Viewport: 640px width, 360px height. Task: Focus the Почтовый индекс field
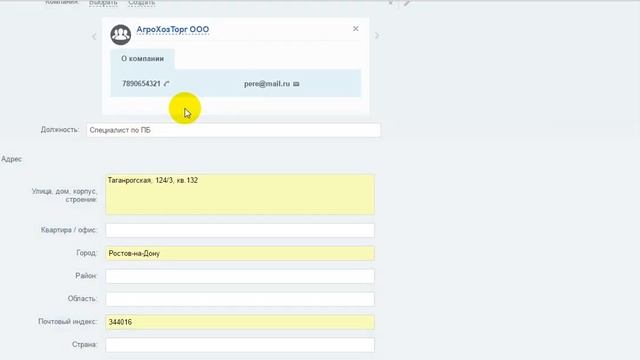tap(240, 322)
